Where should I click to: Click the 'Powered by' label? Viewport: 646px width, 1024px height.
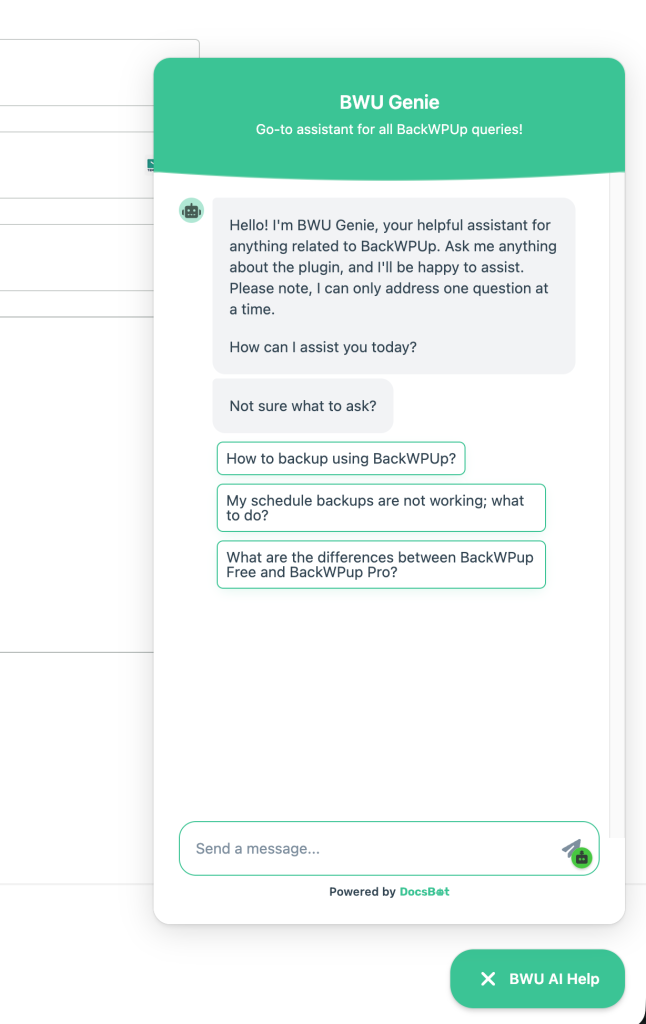[363, 891]
